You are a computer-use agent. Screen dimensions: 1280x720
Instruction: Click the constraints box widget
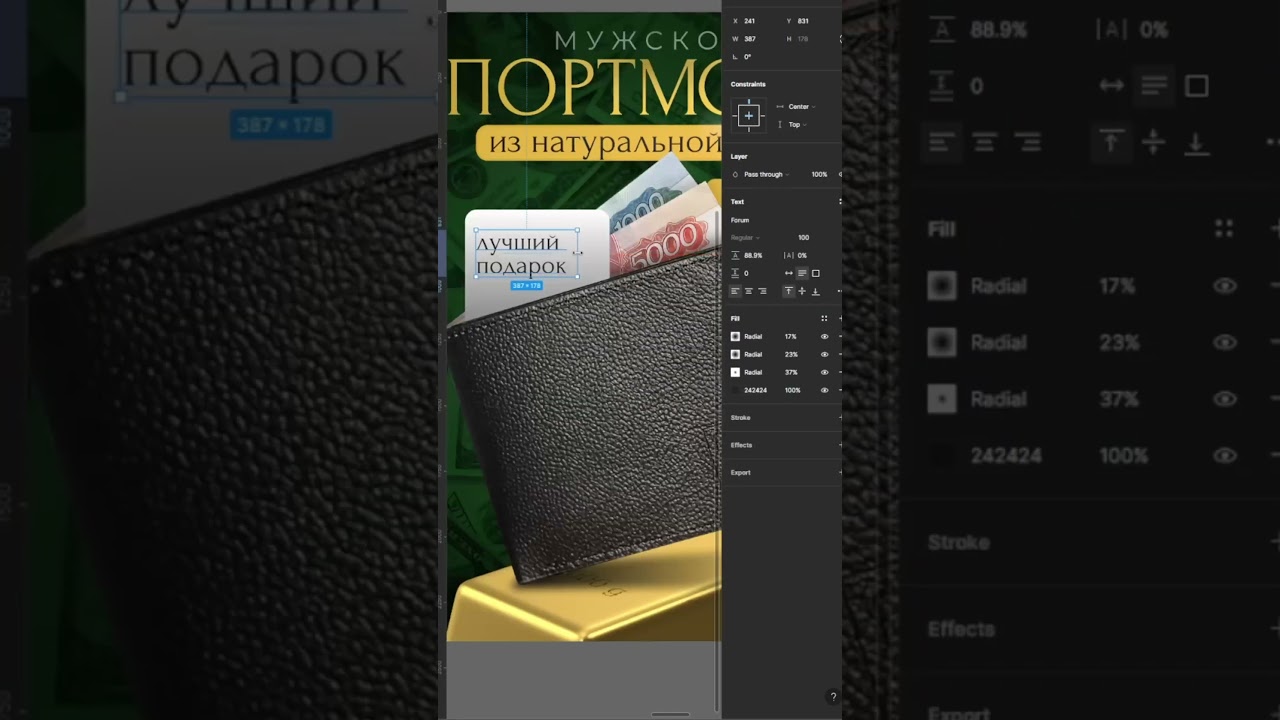[749, 116]
